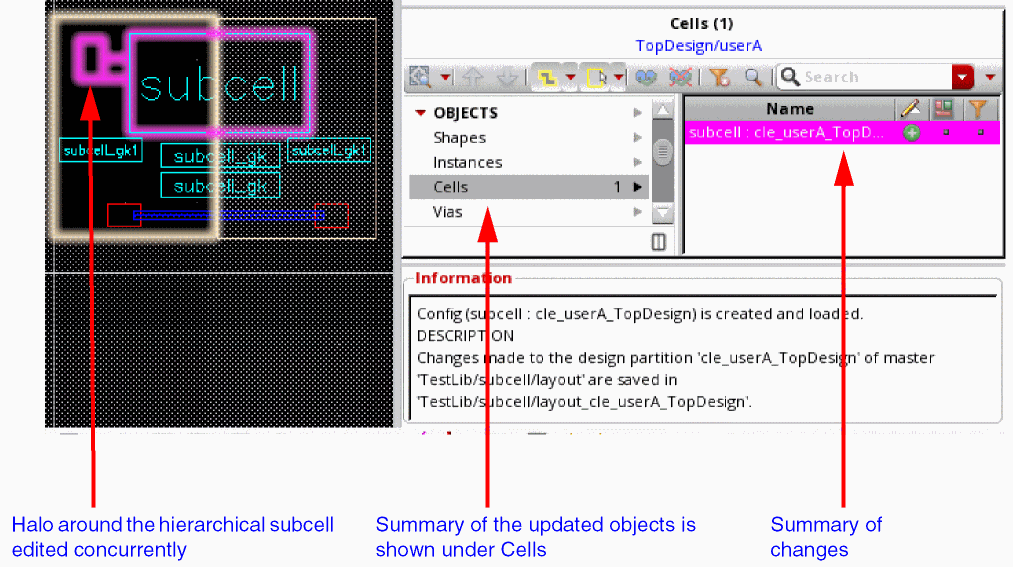Expand the arrow on the Shapes row
This screenshot has height=567, width=1013.
tap(638, 138)
